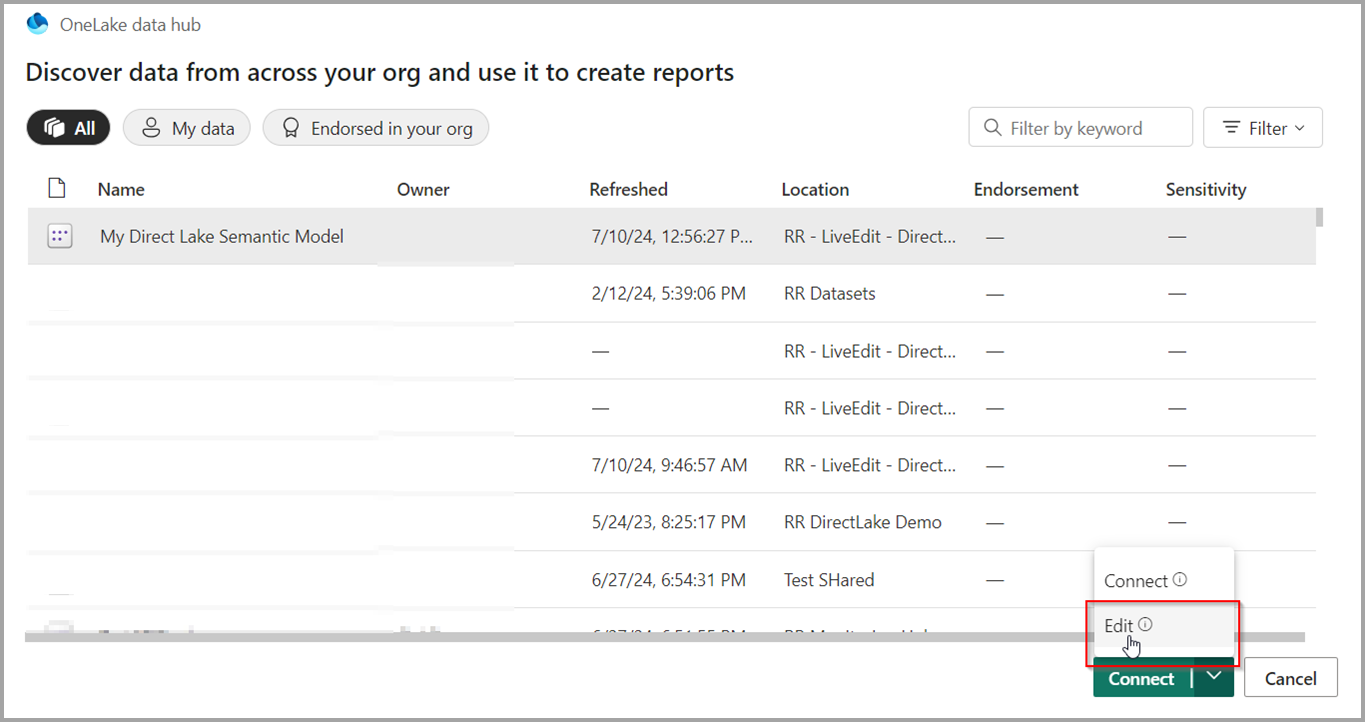Click the horizontal scrollbar below the table
This screenshot has height=722, width=1365.
pos(665,637)
